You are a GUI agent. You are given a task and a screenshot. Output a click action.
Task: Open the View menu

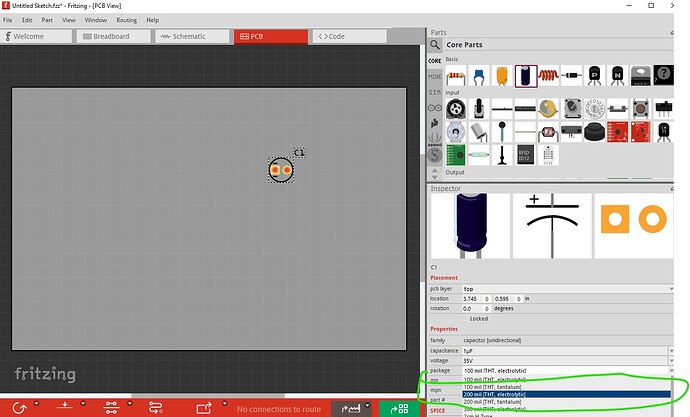(x=69, y=20)
